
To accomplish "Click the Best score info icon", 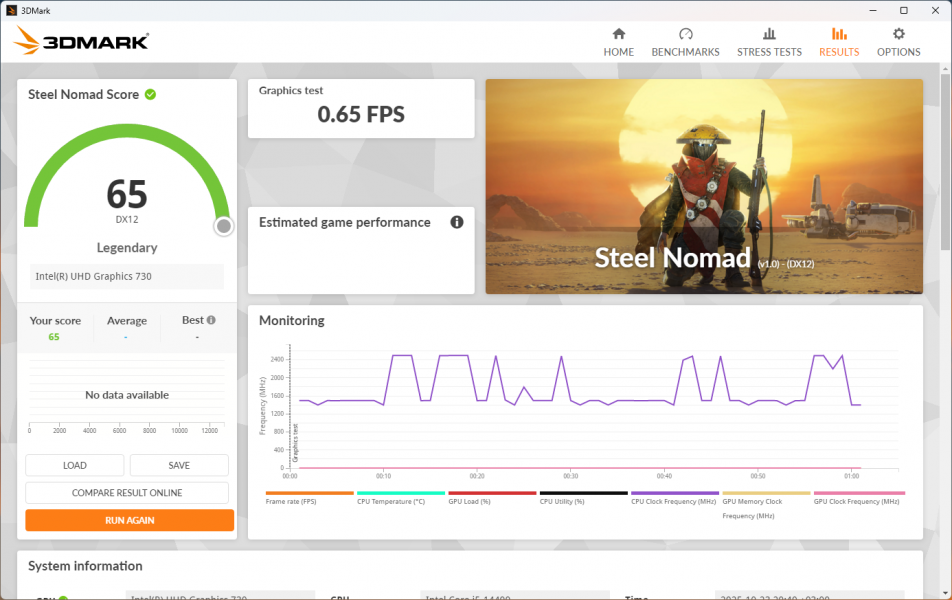I will pyautogui.click(x=212, y=320).
